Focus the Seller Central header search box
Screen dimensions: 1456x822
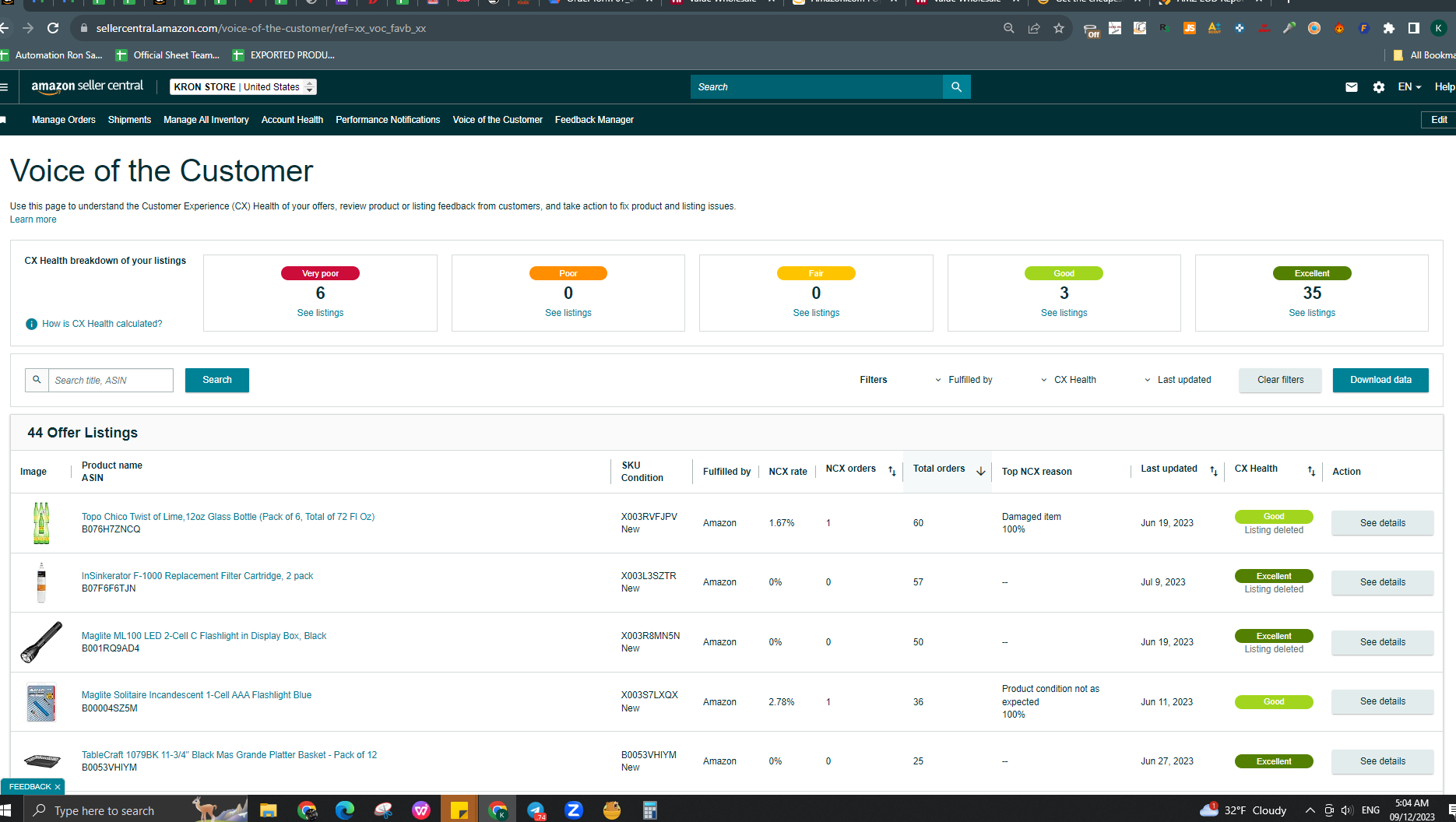816,87
